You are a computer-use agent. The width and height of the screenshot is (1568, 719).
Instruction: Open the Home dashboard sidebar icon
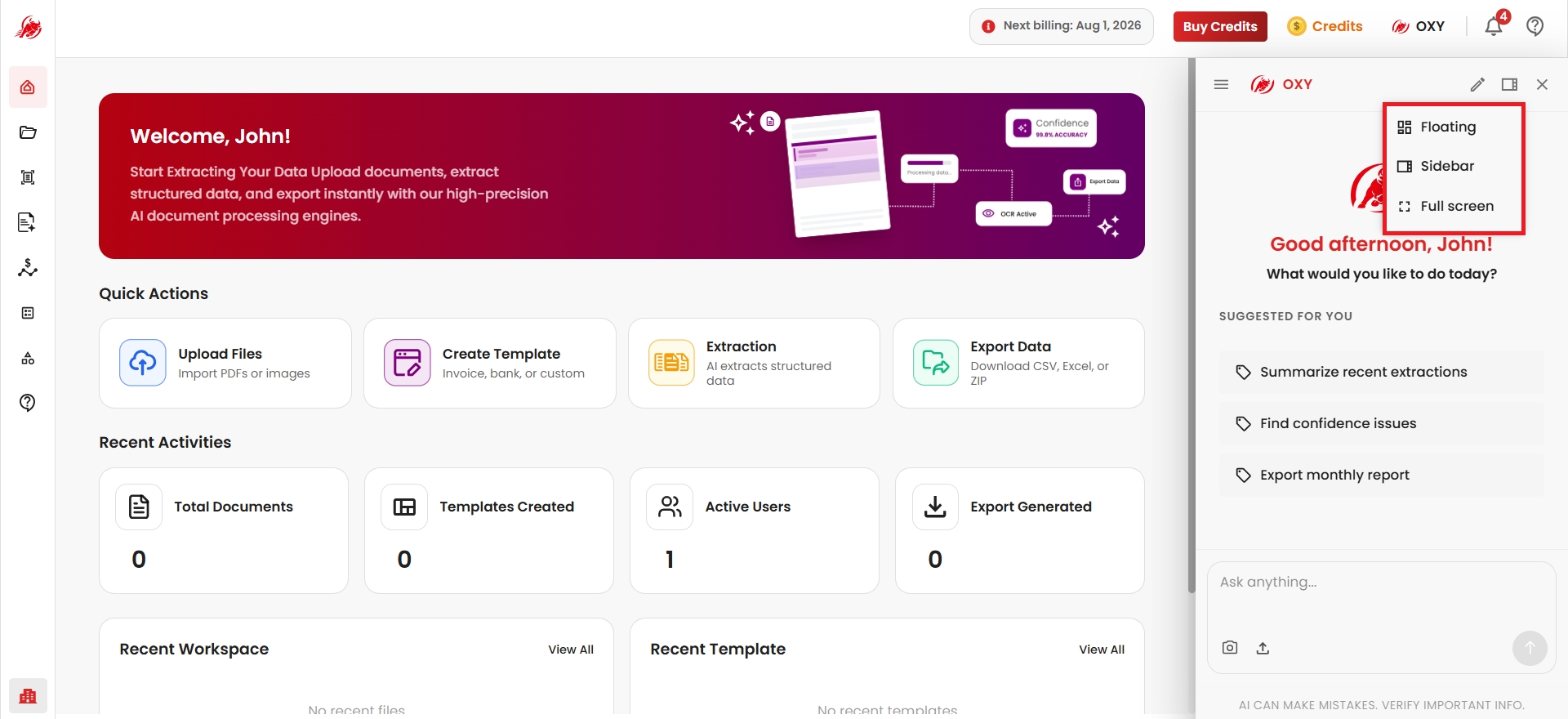[28, 87]
